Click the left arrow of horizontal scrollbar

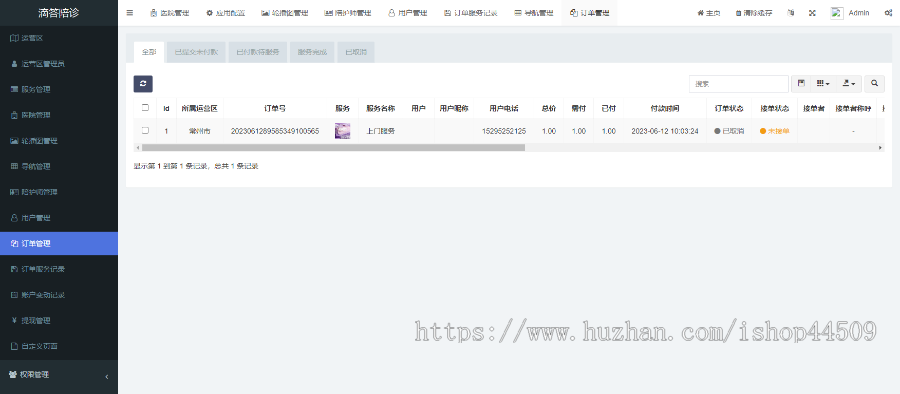(x=137, y=148)
